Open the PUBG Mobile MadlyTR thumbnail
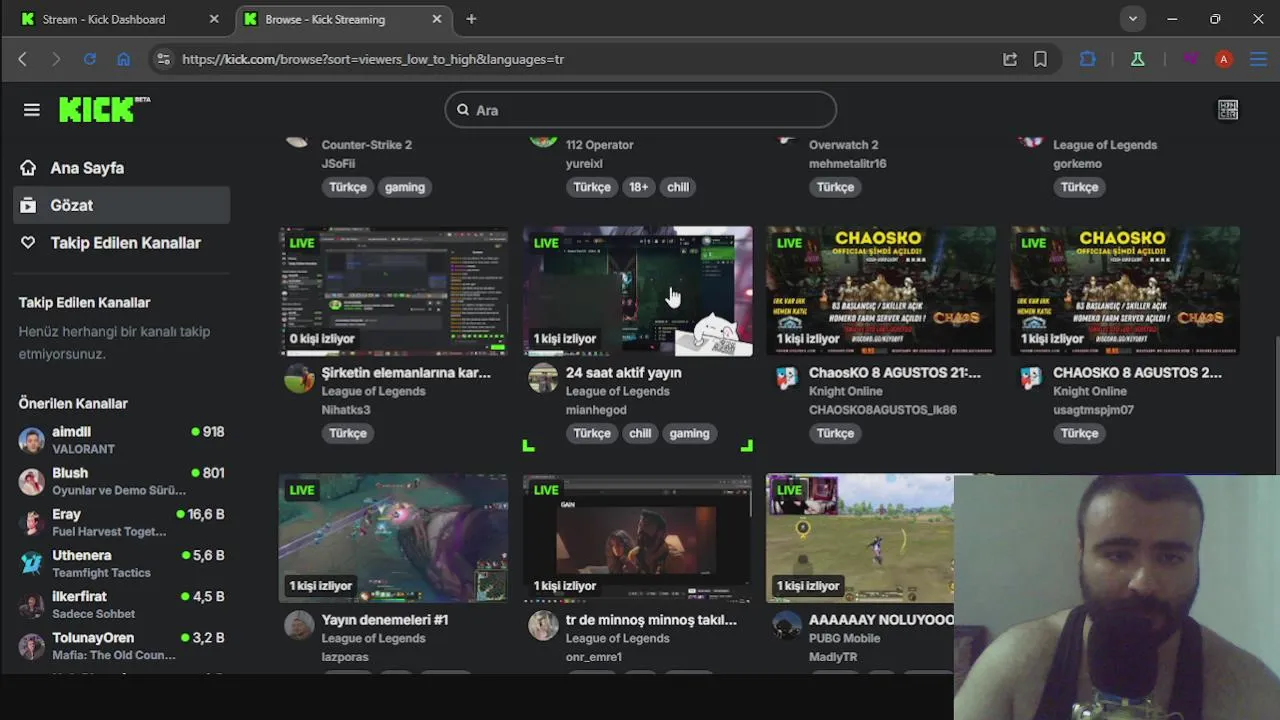Viewport: 1280px width, 720px height. tap(860, 538)
